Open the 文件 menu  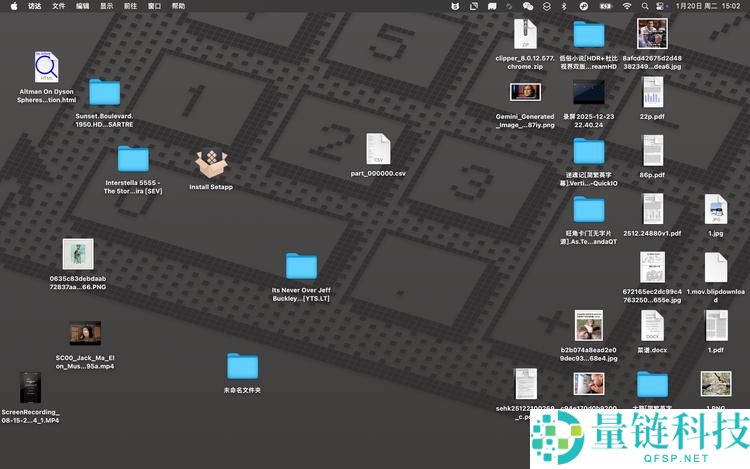pos(58,6)
